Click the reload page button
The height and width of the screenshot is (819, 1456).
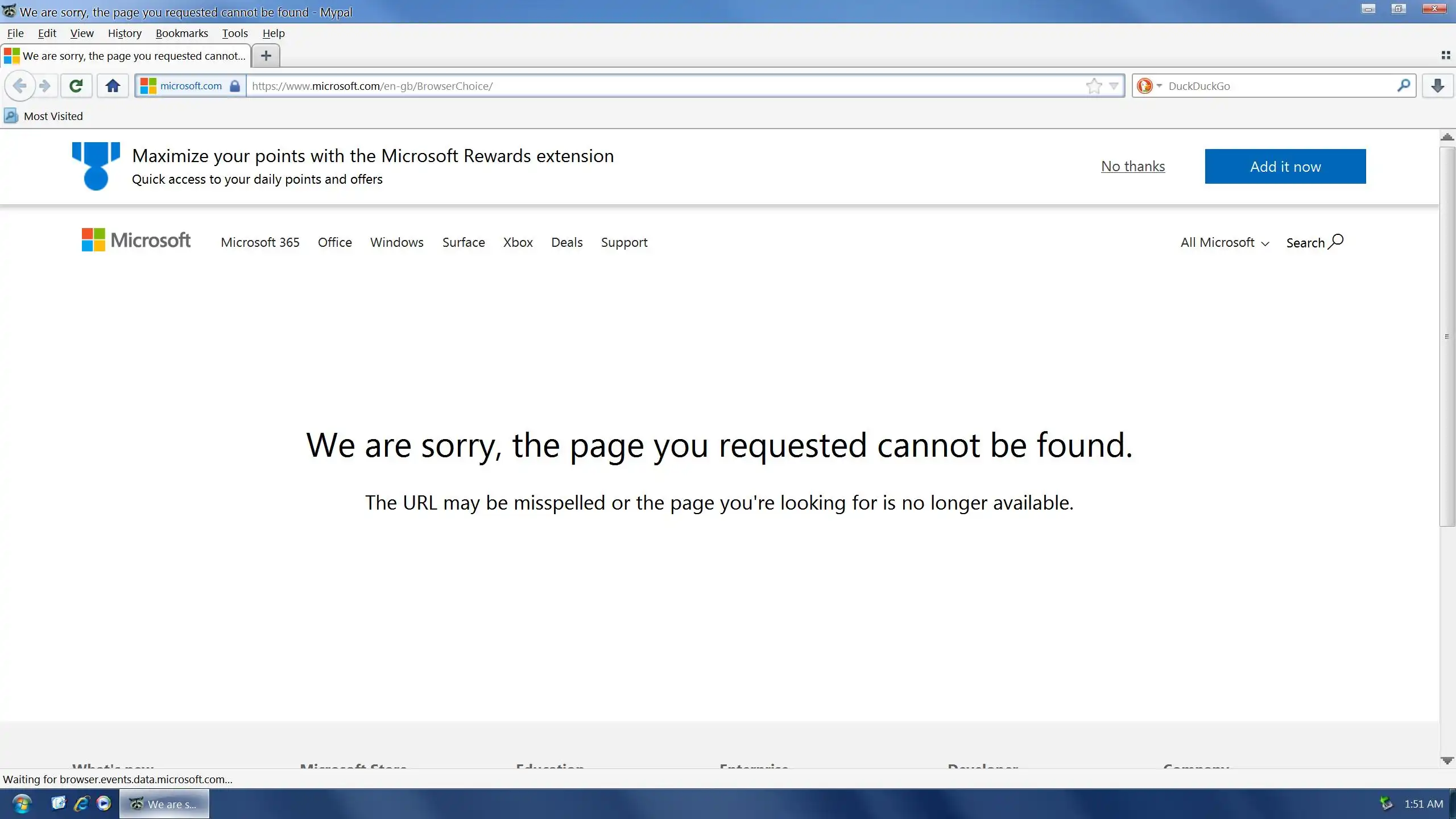coord(76,86)
